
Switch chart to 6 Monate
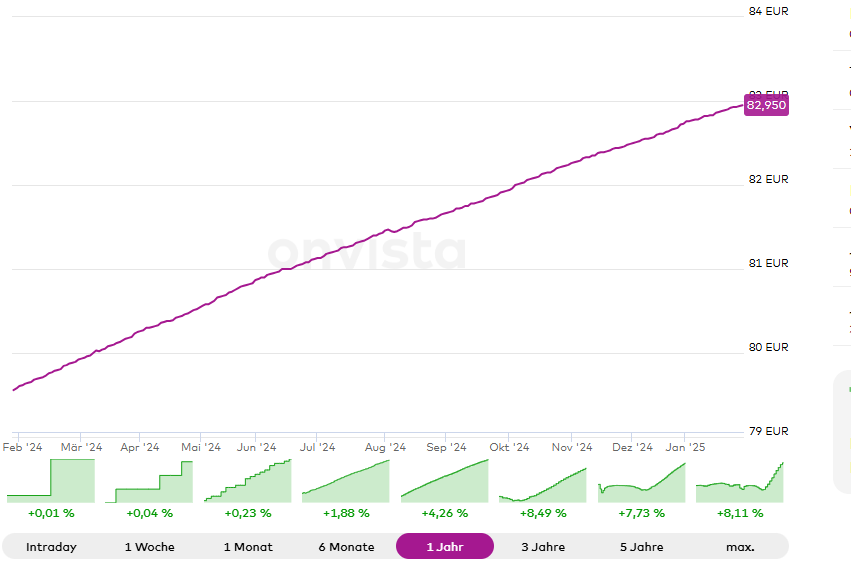point(346,547)
